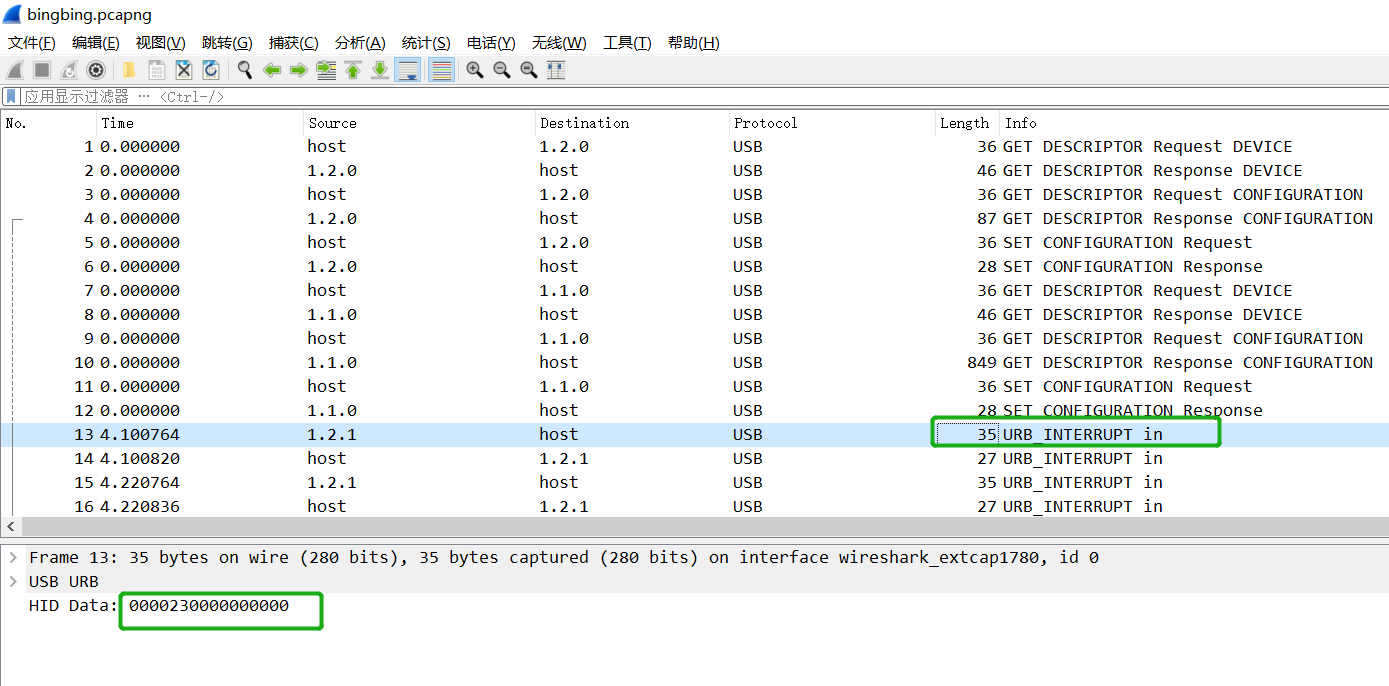
Task: Sort by the Length column header
Action: [967, 123]
